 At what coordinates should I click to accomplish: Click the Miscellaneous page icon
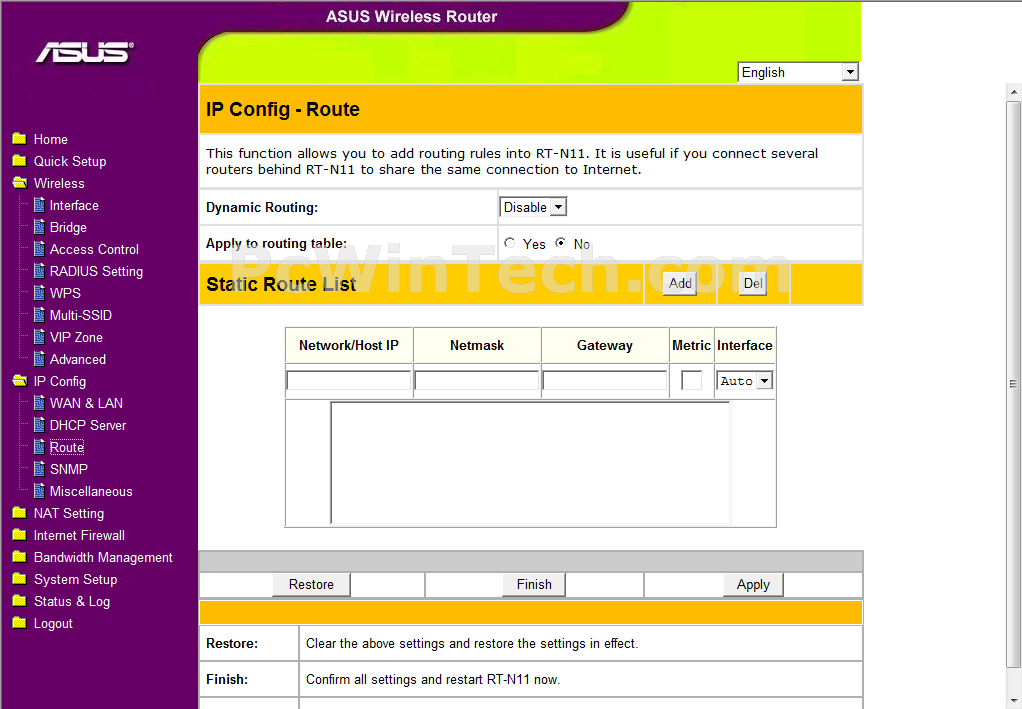point(39,491)
